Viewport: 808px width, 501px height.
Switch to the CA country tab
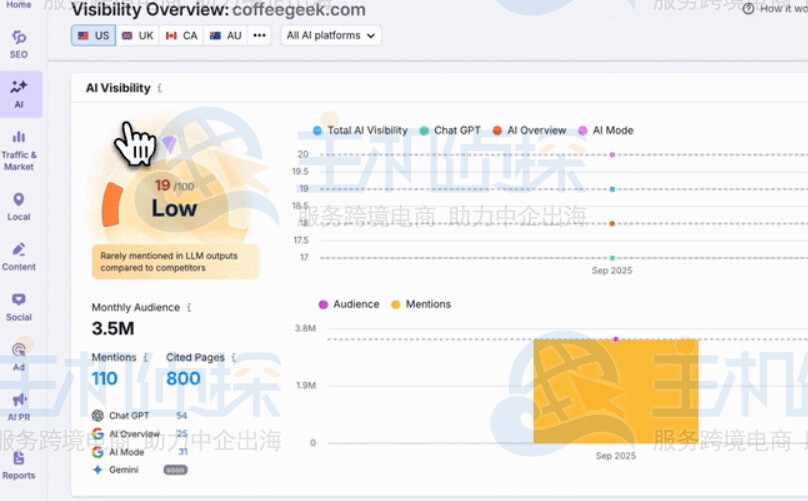coord(181,36)
